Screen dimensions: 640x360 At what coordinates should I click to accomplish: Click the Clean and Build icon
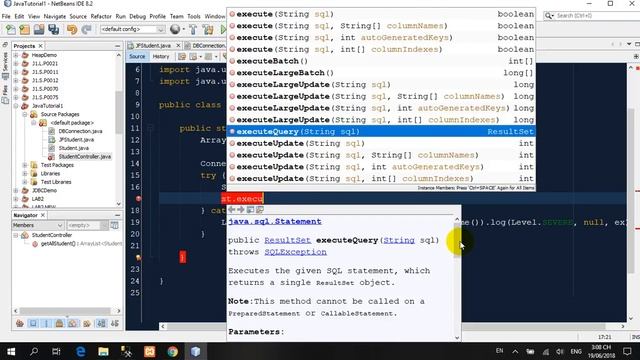point(208,29)
